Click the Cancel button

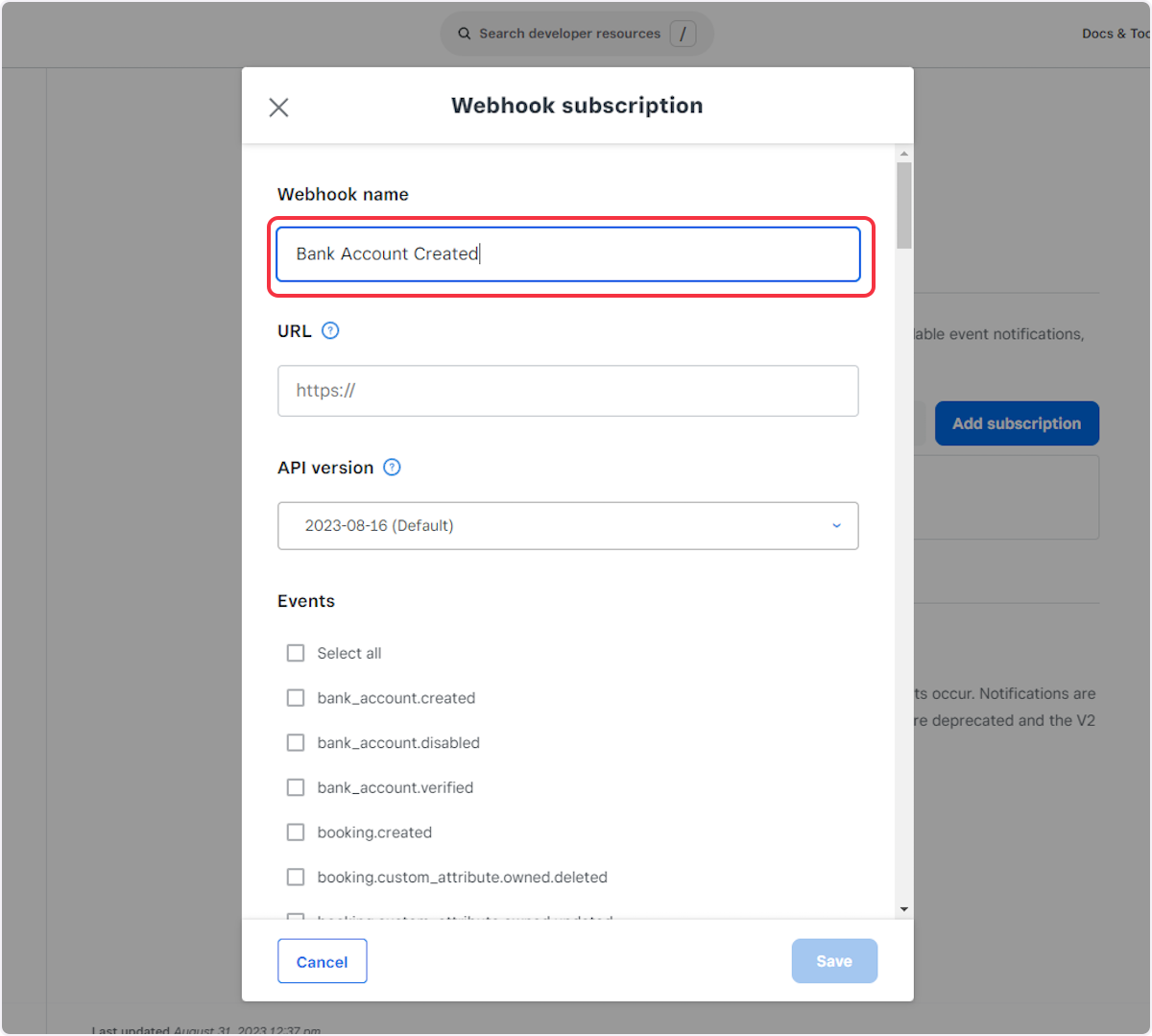[x=322, y=961]
